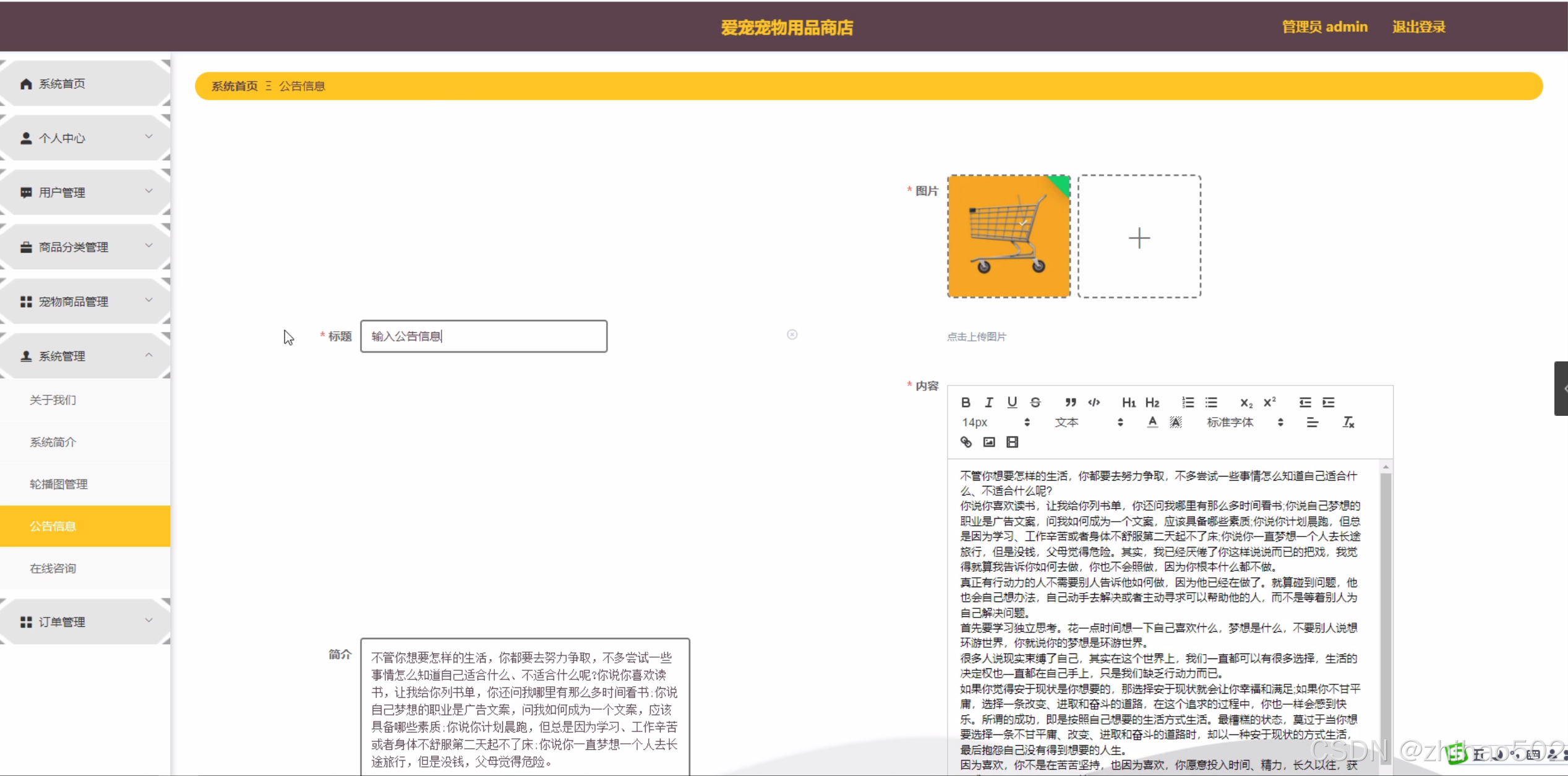Expand the 个人中心 sidebar menu
Image resolution: width=1568 pixels, height=776 pixels.
tap(85, 138)
